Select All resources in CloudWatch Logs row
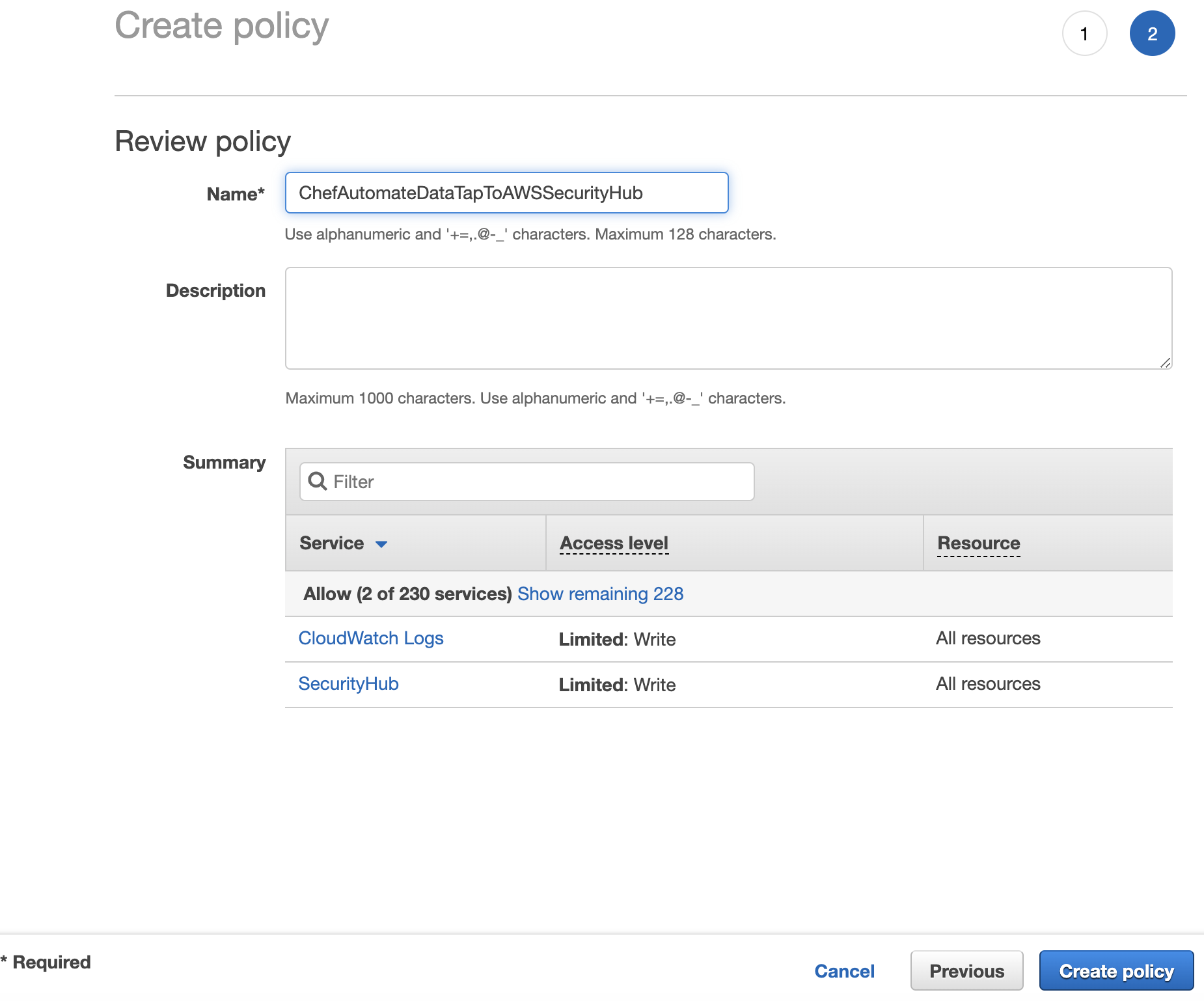The height and width of the screenshot is (1001, 1204). tap(988, 638)
